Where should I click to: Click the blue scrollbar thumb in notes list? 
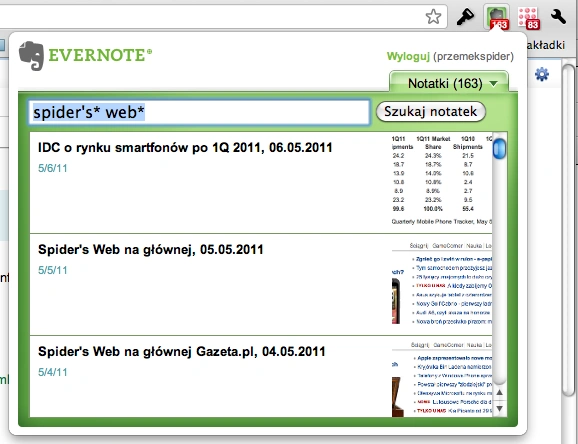pos(499,149)
